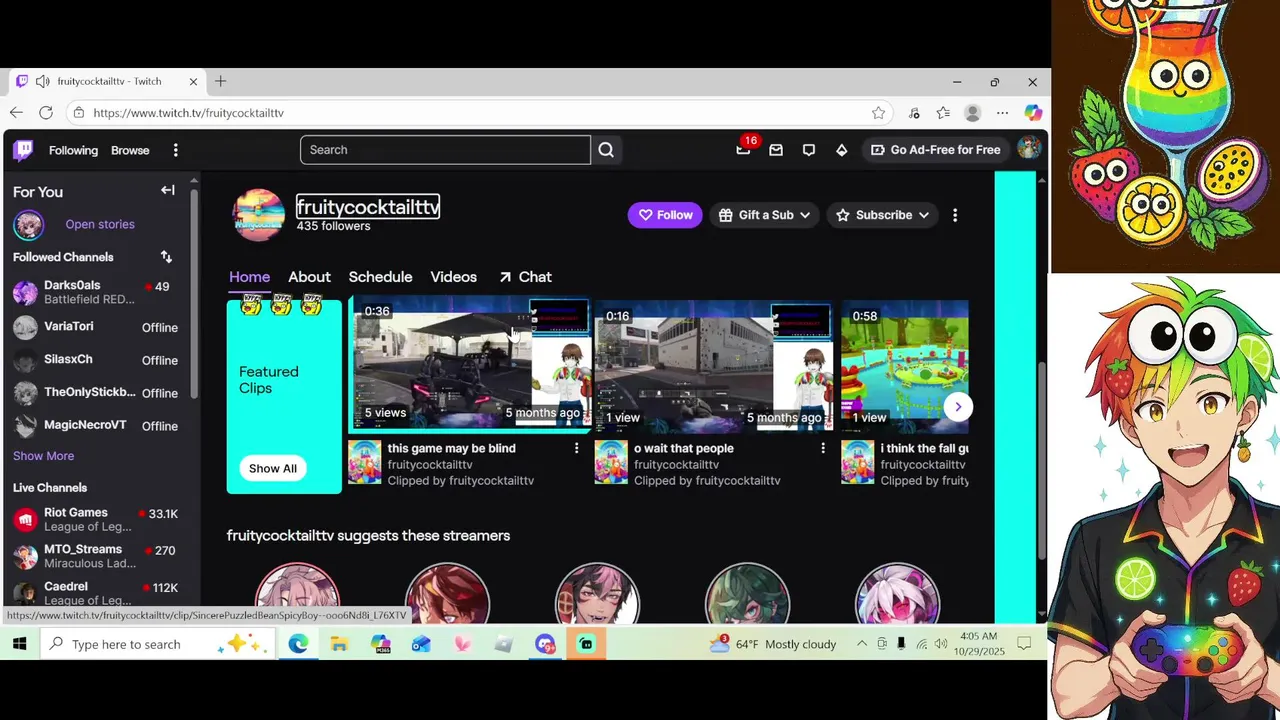This screenshot has height=720, width=1280.
Task: Open options for 'o wait that people' clip
Action: (x=823, y=448)
